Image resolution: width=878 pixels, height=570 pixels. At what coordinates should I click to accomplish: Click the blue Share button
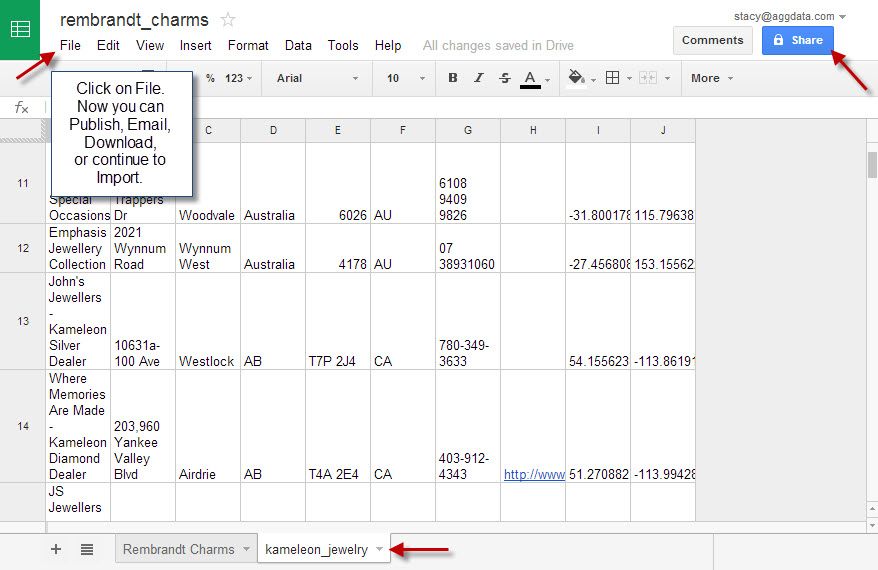point(797,40)
